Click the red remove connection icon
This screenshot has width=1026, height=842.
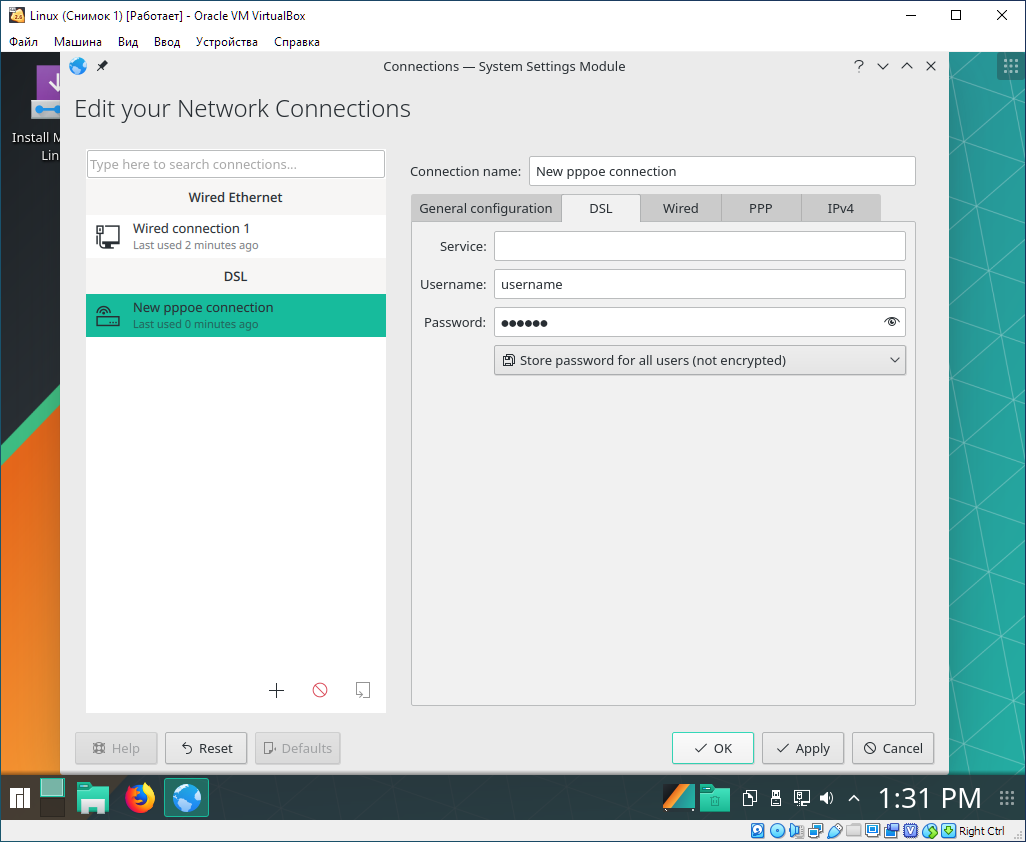pyautogui.click(x=320, y=690)
